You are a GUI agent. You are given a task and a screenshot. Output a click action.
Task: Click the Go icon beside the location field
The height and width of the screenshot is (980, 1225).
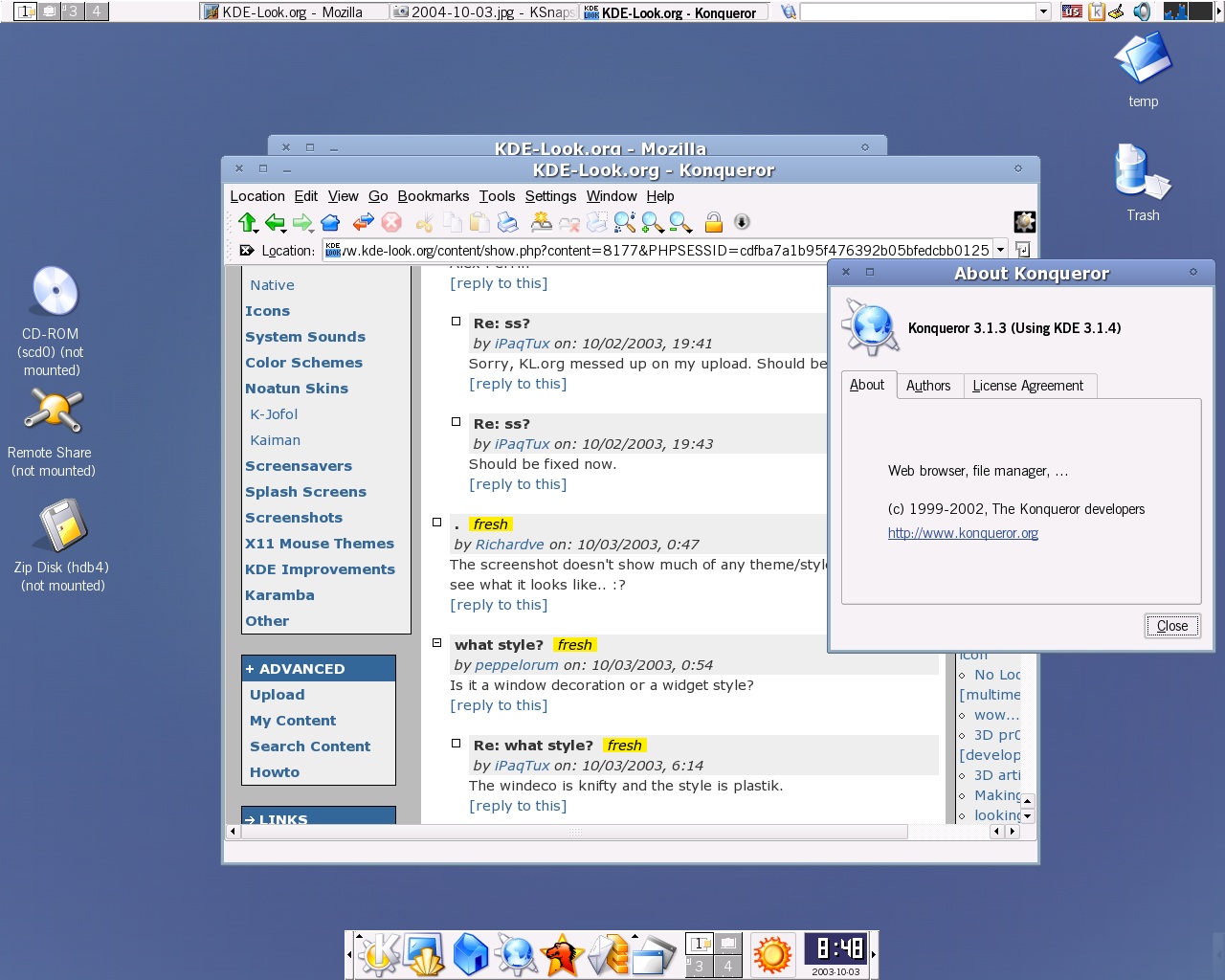coord(1022,250)
